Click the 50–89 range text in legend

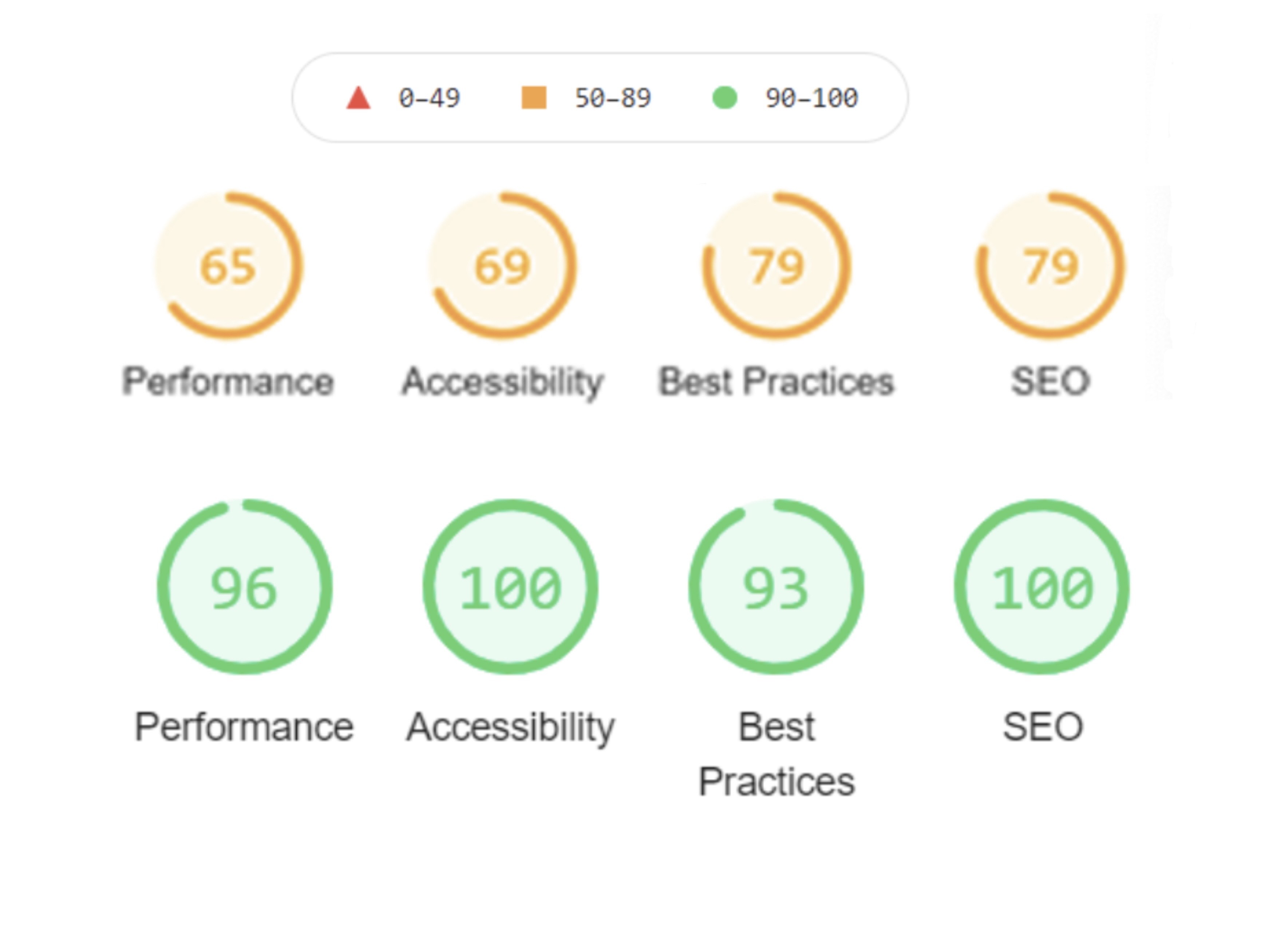click(x=613, y=98)
